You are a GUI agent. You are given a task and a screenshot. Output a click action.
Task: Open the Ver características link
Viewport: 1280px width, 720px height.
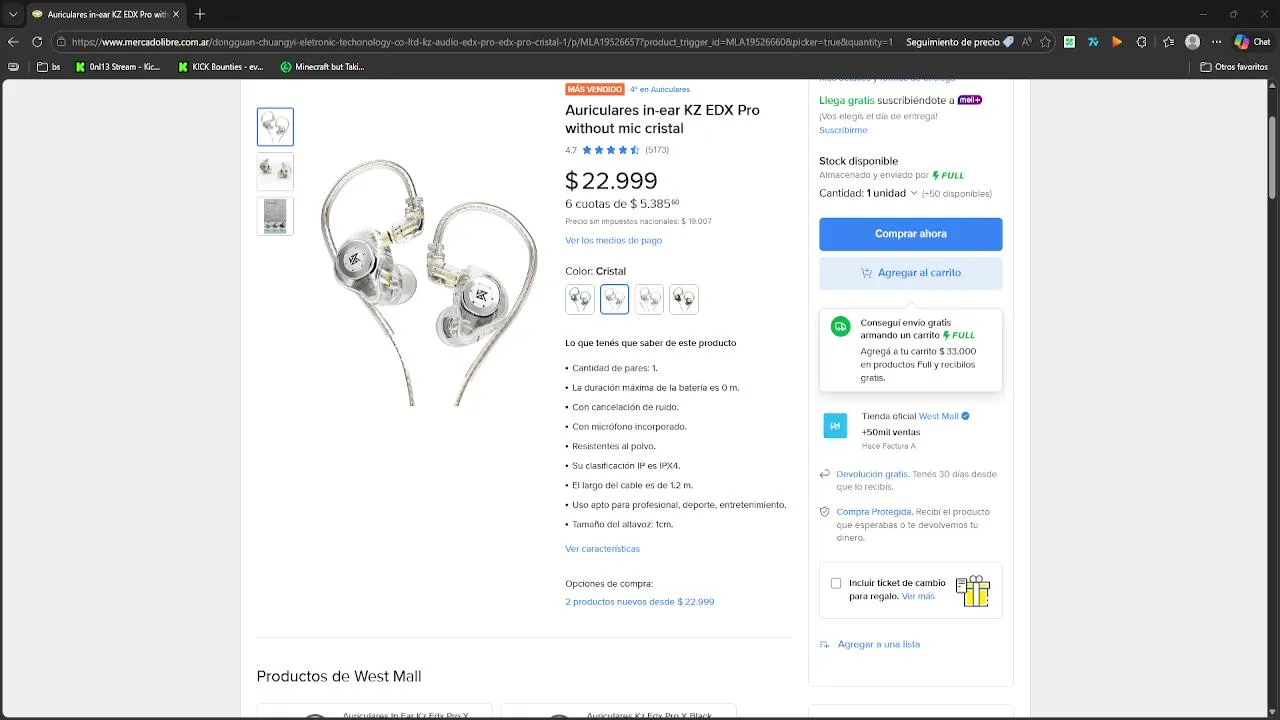602,549
